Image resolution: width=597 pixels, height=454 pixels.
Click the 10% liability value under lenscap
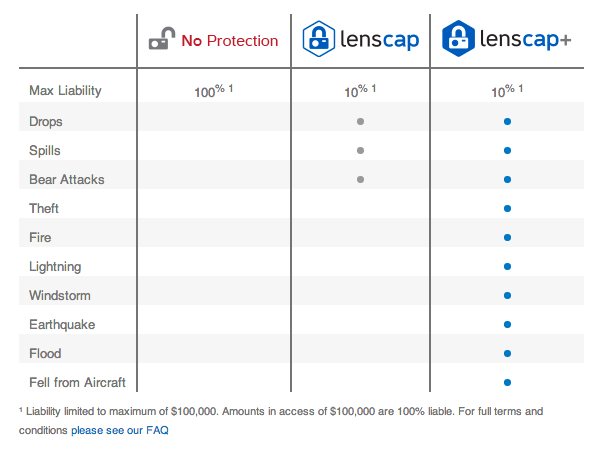(x=360, y=91)
